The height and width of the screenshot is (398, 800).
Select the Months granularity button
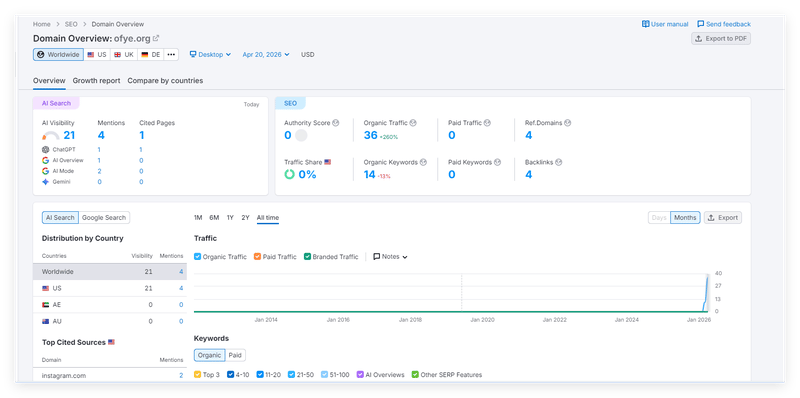[685, 217]
